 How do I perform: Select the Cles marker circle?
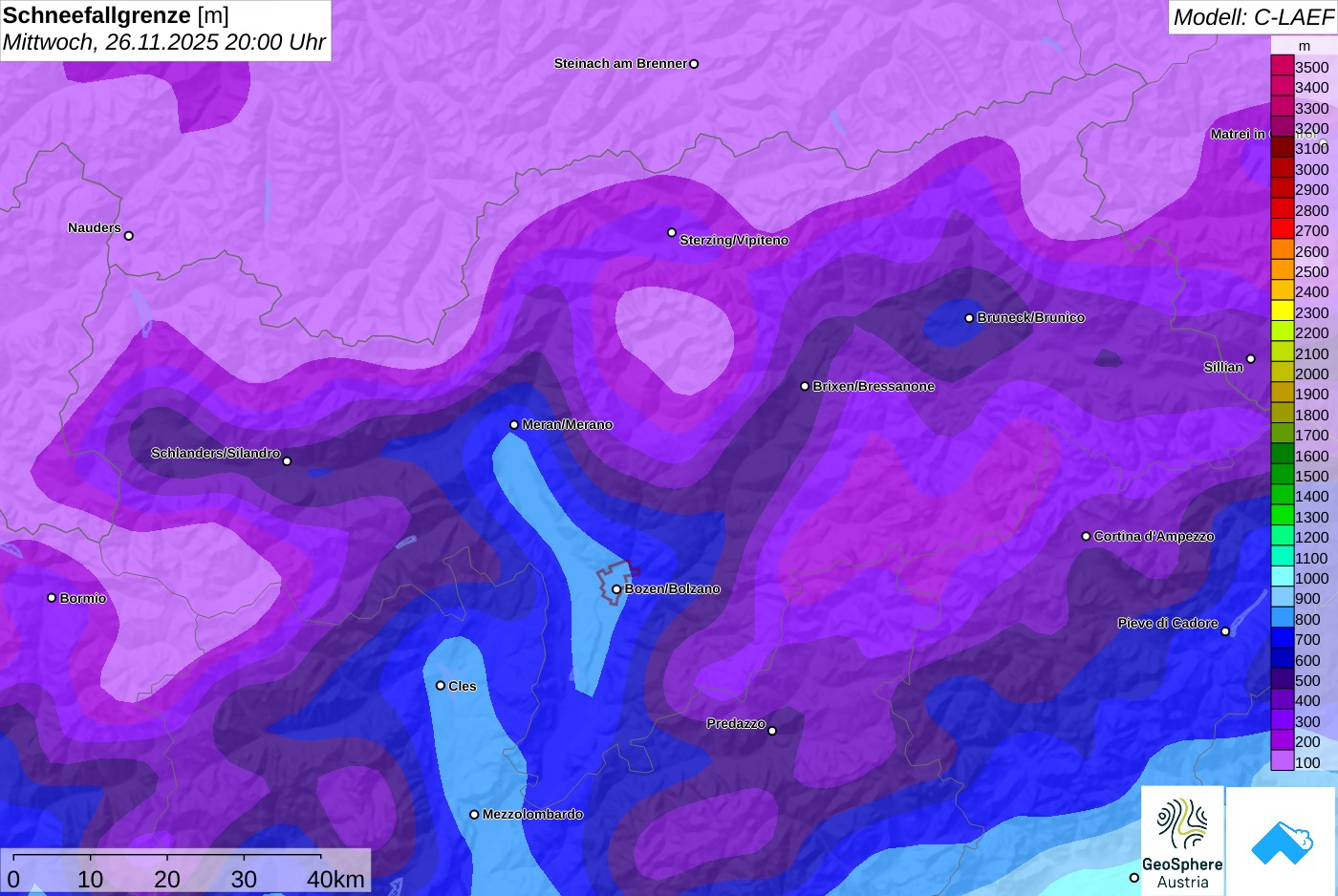441,685
